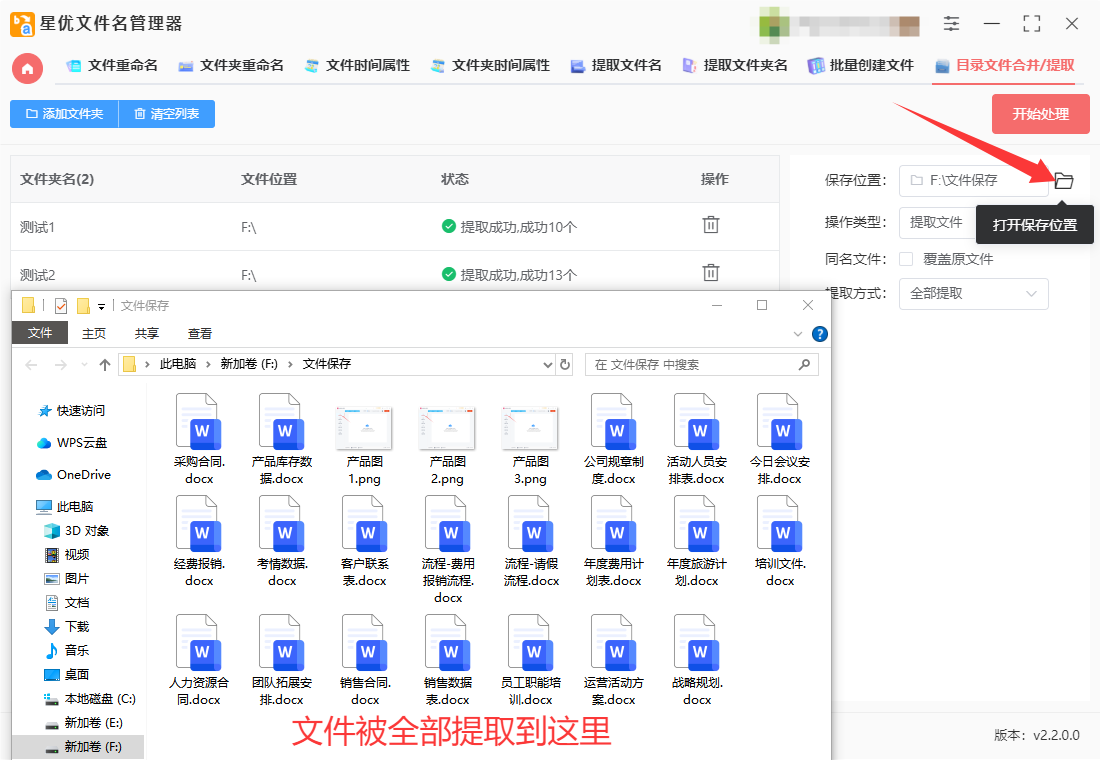
Task: Switch to 文件夹重命名 tab
Action: pyautogui.click(x=232, y=65)
